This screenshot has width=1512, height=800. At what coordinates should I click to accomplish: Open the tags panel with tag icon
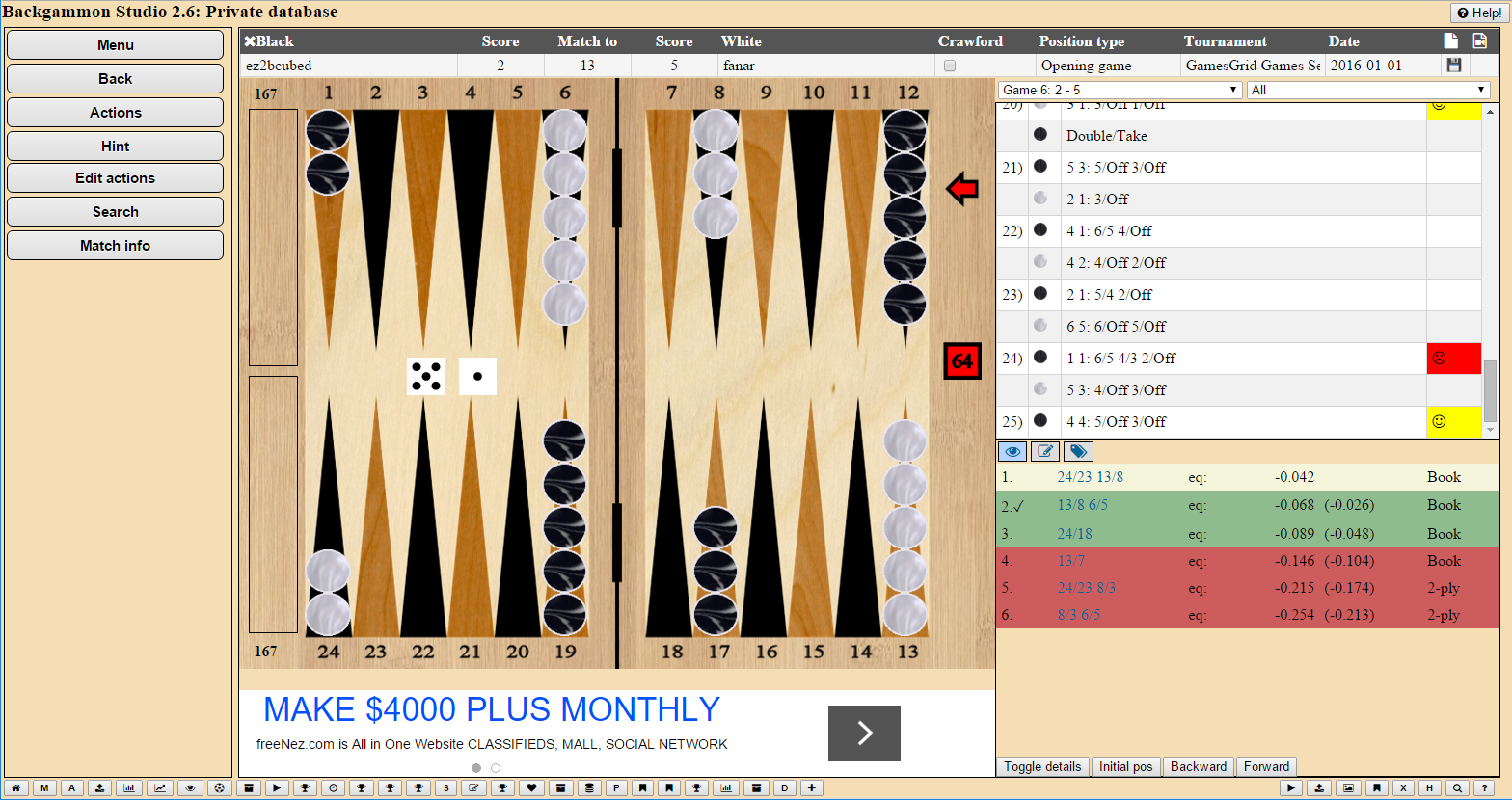click(1078, 451)
